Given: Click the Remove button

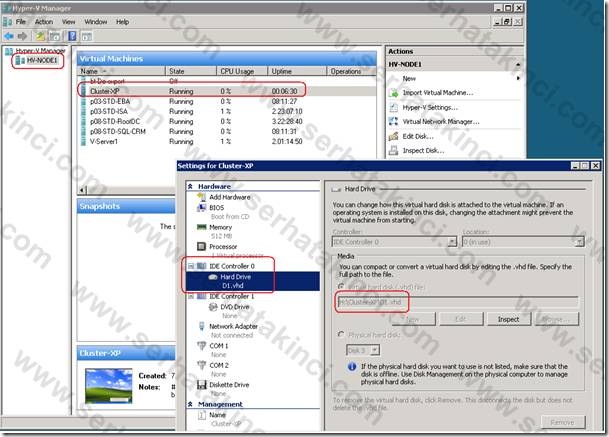Looking at the screenshot, I should pos(562,422).
